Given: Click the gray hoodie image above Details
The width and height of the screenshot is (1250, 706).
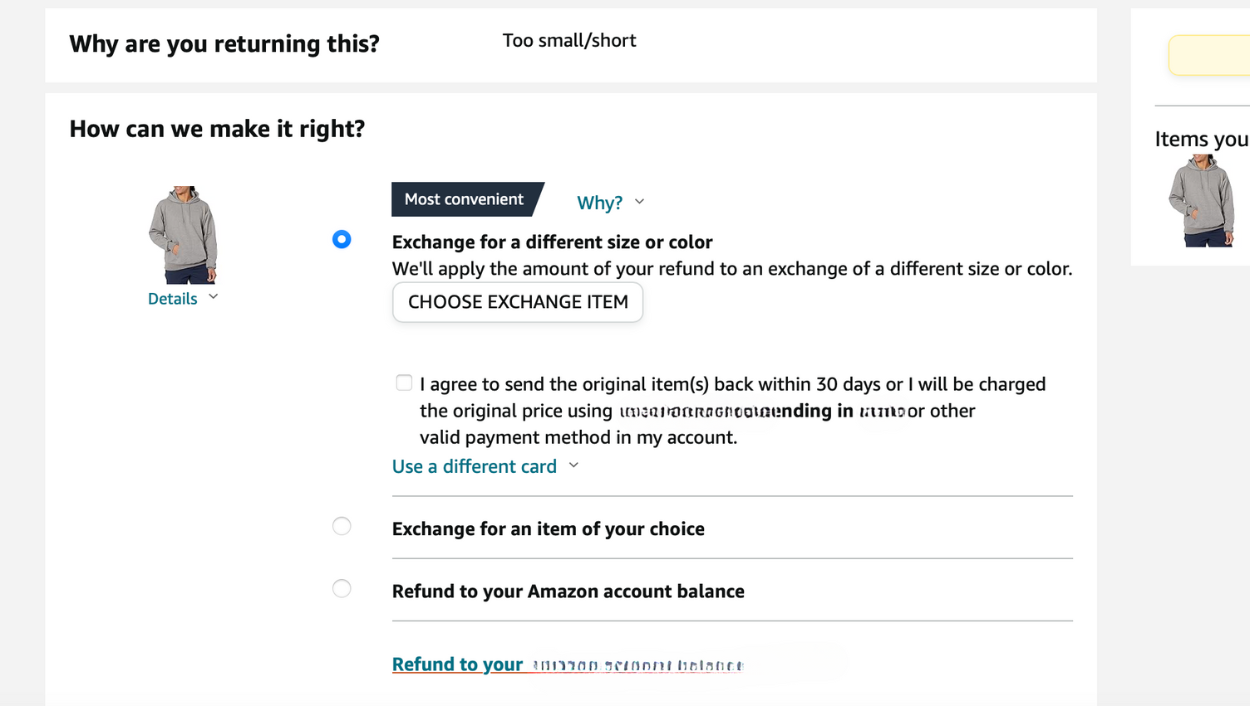Looking at the screenshot, I should click(x=183, y=235).
